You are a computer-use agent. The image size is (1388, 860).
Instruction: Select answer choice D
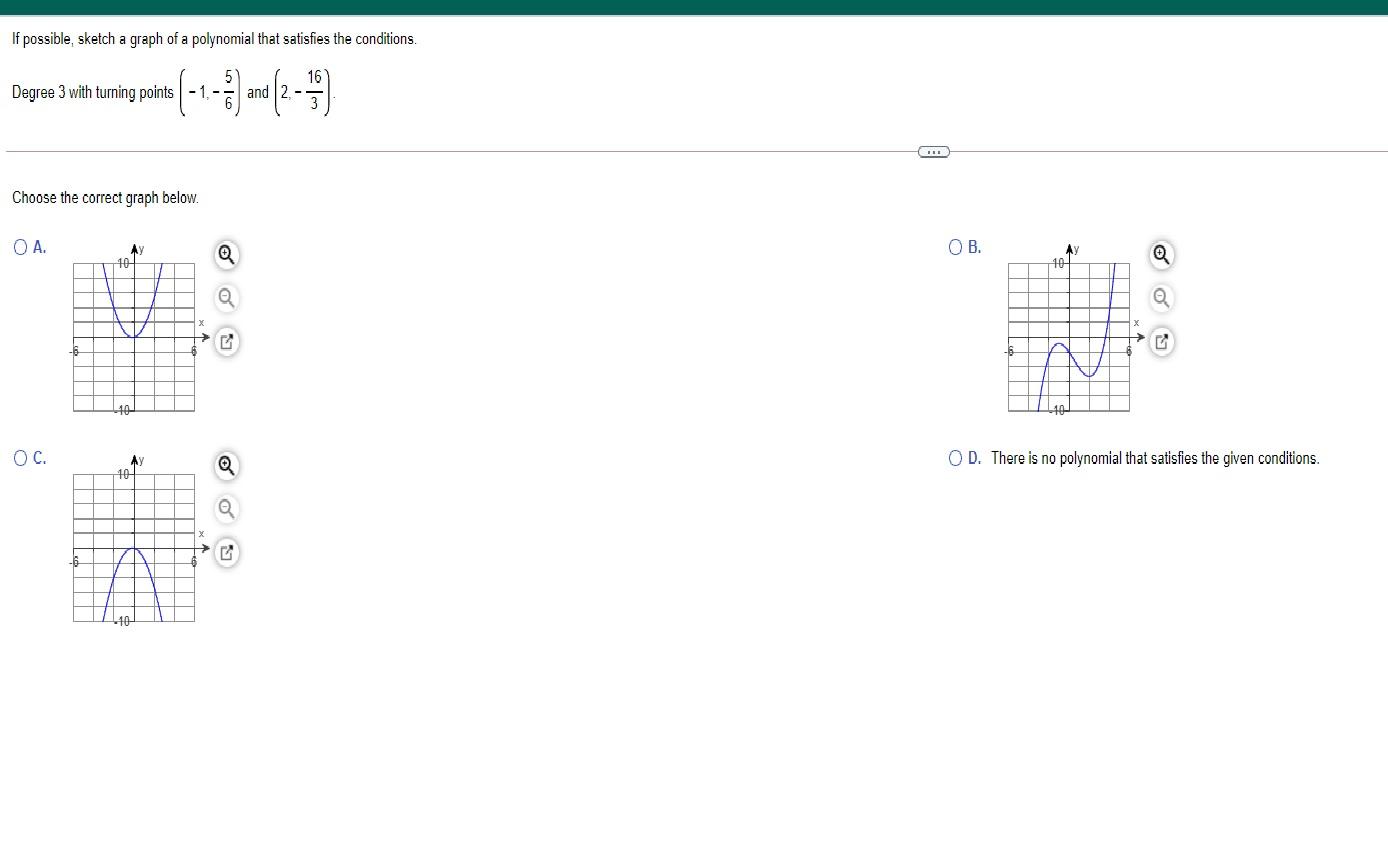coord(954,458)
